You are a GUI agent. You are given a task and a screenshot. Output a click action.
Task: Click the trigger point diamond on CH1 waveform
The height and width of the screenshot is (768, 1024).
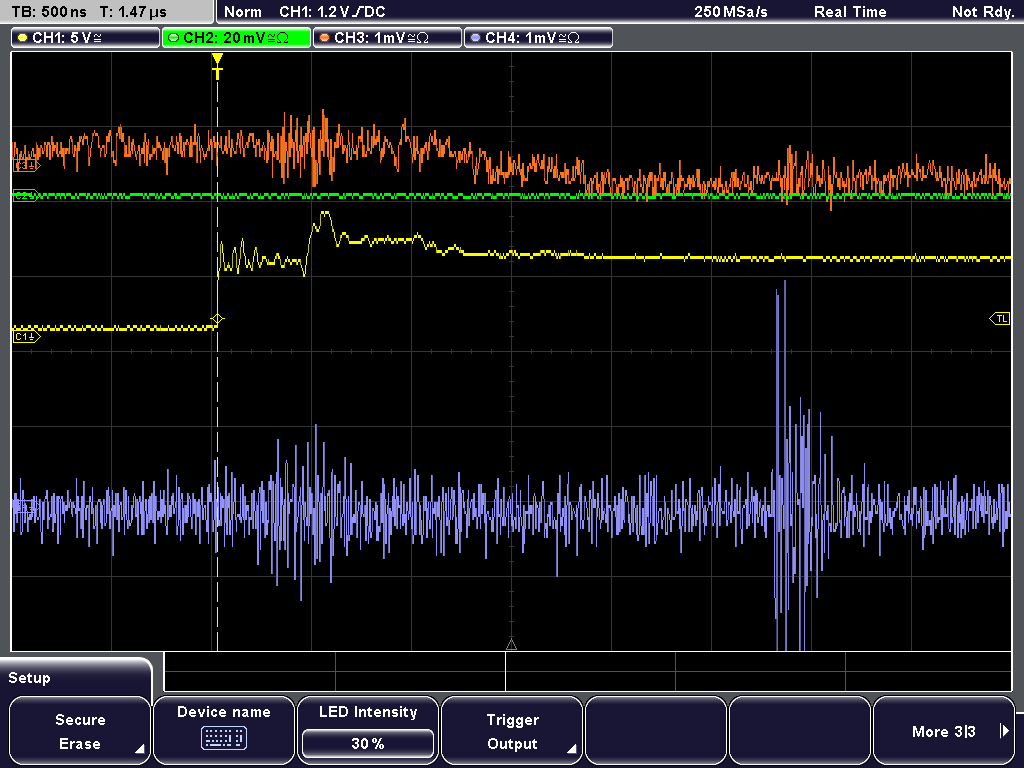[x=217, y=319]
